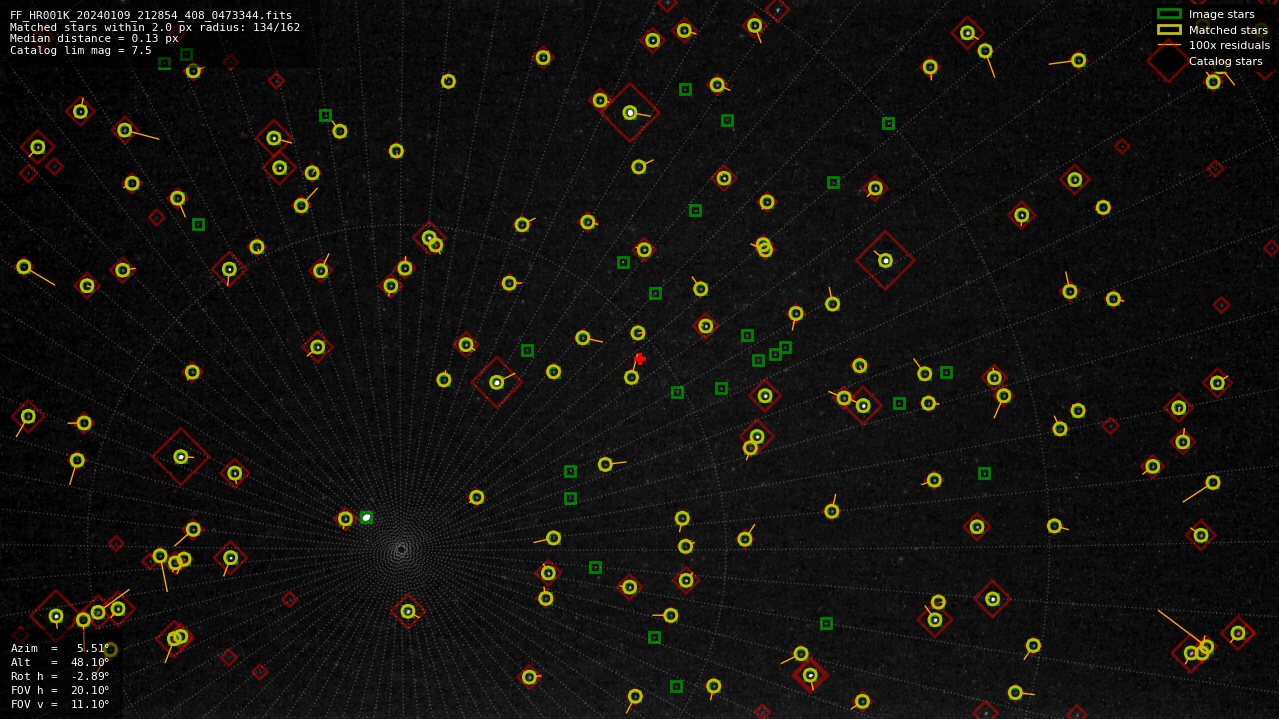Click the yellow Matched stars legend swatch
Screen dimensions: 1279x719
(x=1169, y=30)
